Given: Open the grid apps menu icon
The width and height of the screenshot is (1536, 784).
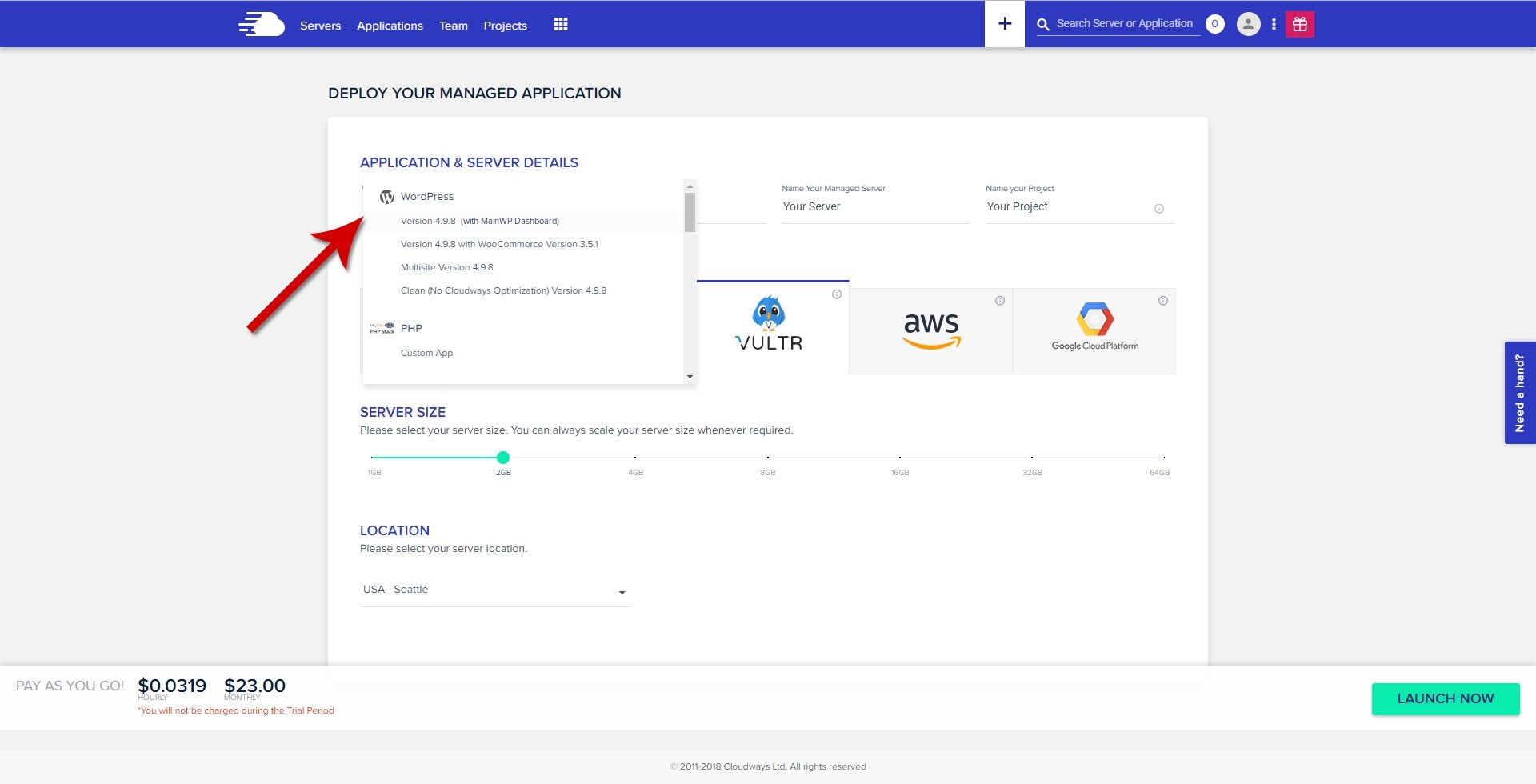Looking at the screenshot, I should click(560, 24).
